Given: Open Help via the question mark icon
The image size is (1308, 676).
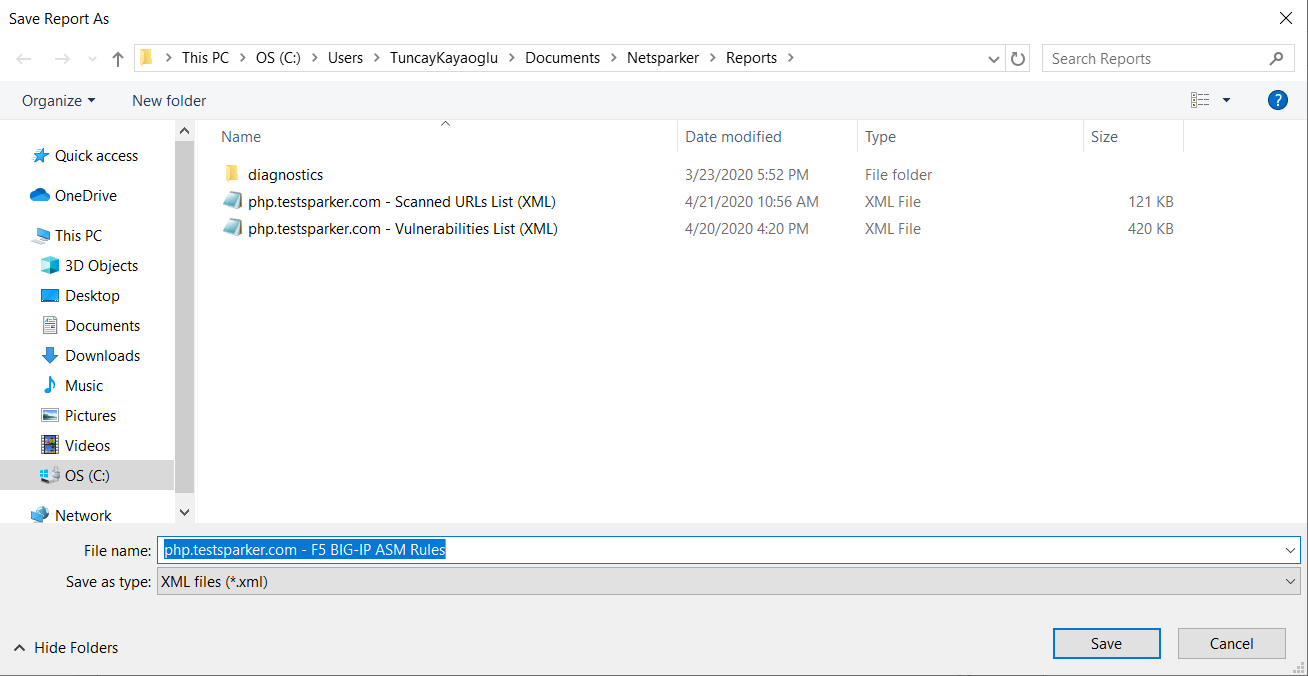Looking at the screenshot, I should 1277,100.
